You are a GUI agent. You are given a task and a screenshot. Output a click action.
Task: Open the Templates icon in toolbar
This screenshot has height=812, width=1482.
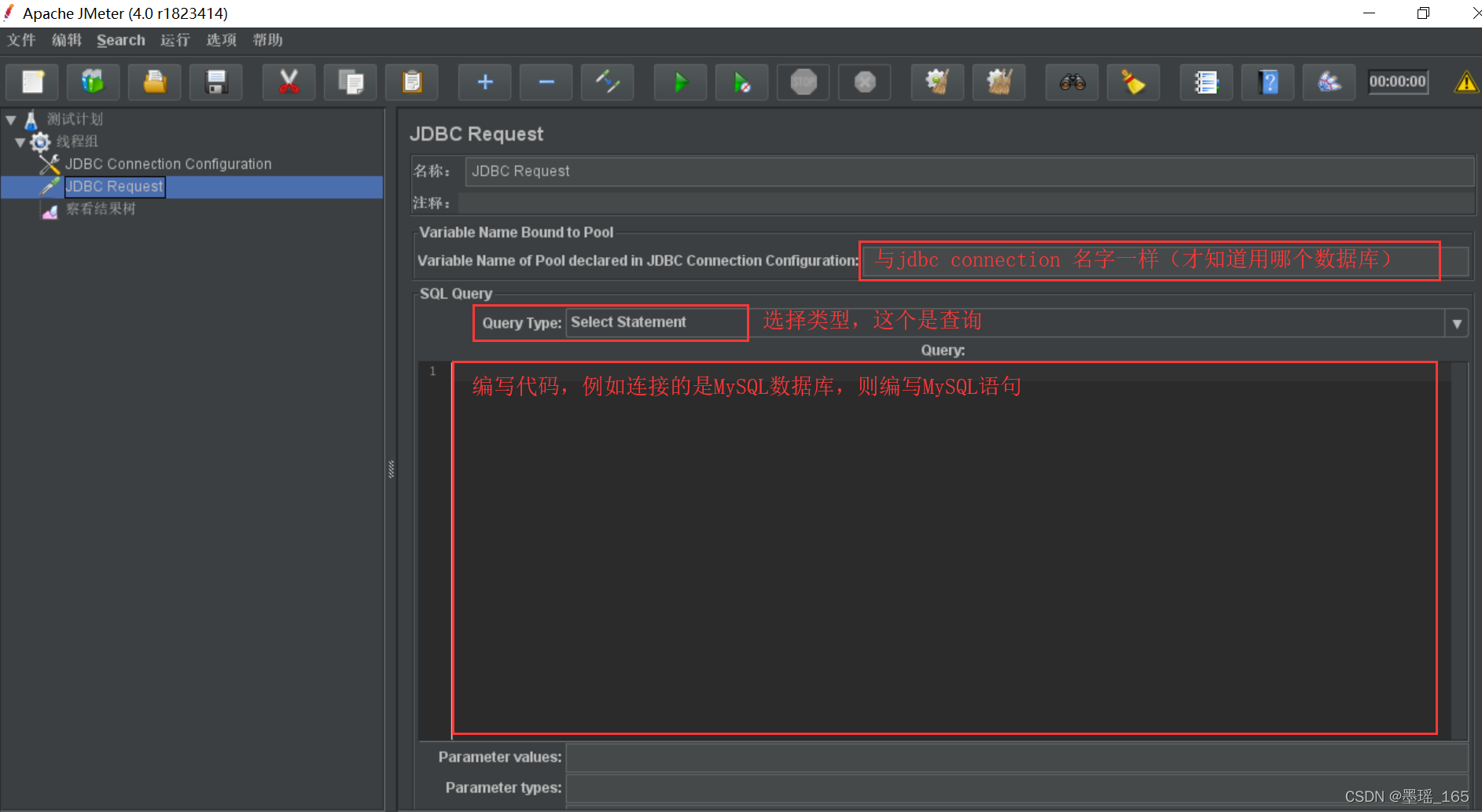[93, 82]
